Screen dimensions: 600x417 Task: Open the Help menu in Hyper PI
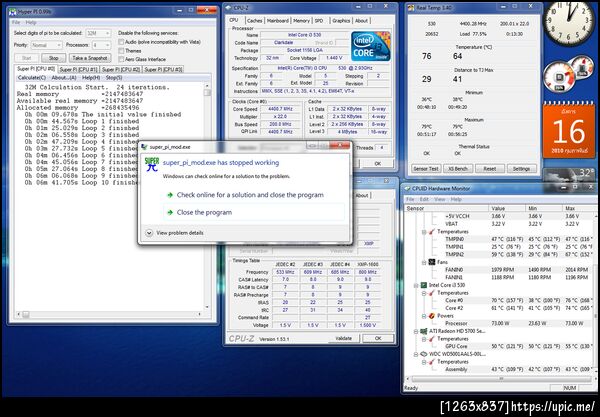[x=31, y=23]
